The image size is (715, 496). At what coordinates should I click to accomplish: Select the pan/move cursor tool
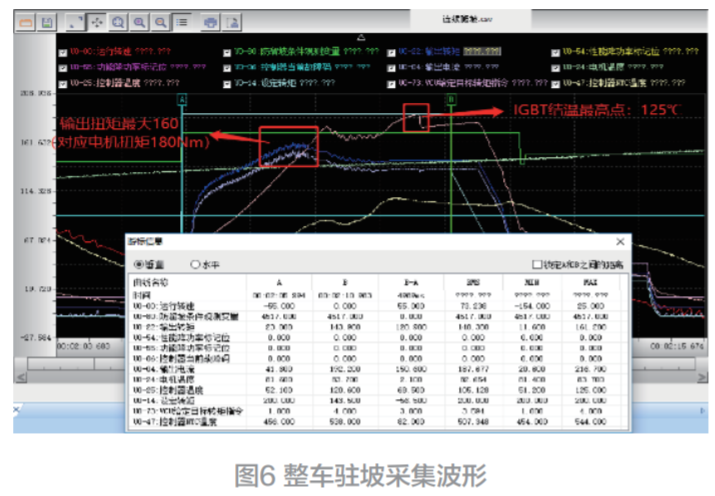click(x=97, y=21)
